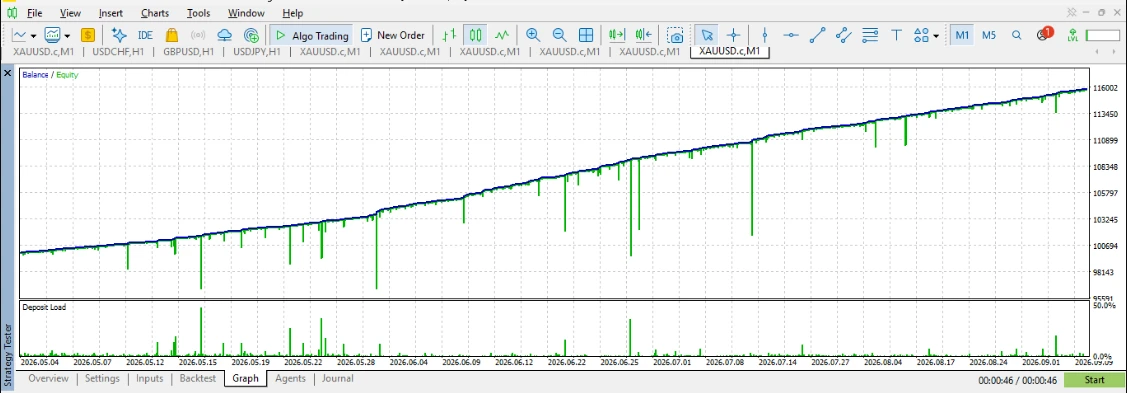Select the M5 timeframe
Image resolution: width=1127 pixels, height=393 pixels.
click(x=989, y=34)
